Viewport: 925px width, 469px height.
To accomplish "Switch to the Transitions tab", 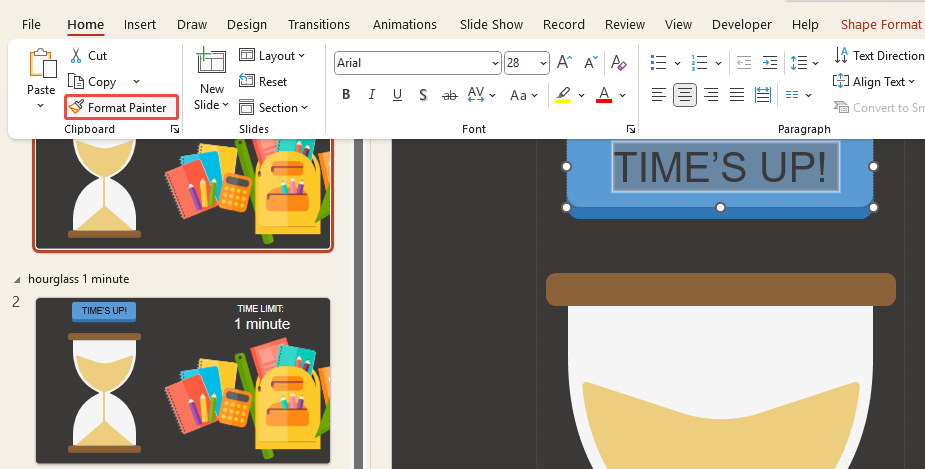I will click(319, 24).
